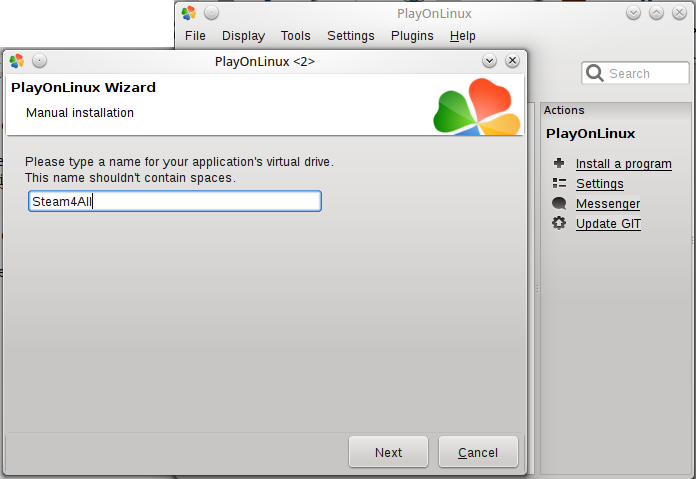Maximize the main PlayOnLinux window
The width and height of the screenshot is (696, 479).
656,13
